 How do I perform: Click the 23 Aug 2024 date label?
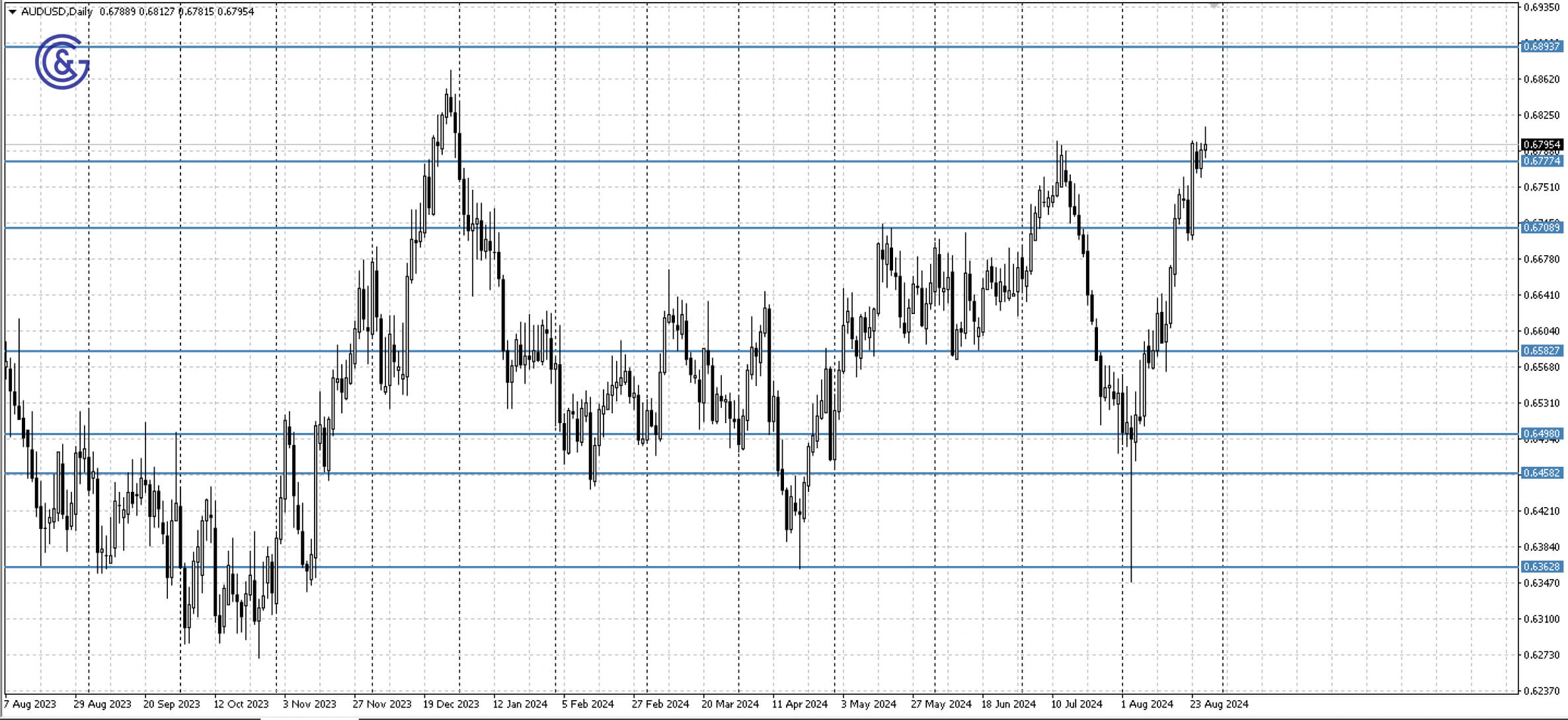(1220, 704)
